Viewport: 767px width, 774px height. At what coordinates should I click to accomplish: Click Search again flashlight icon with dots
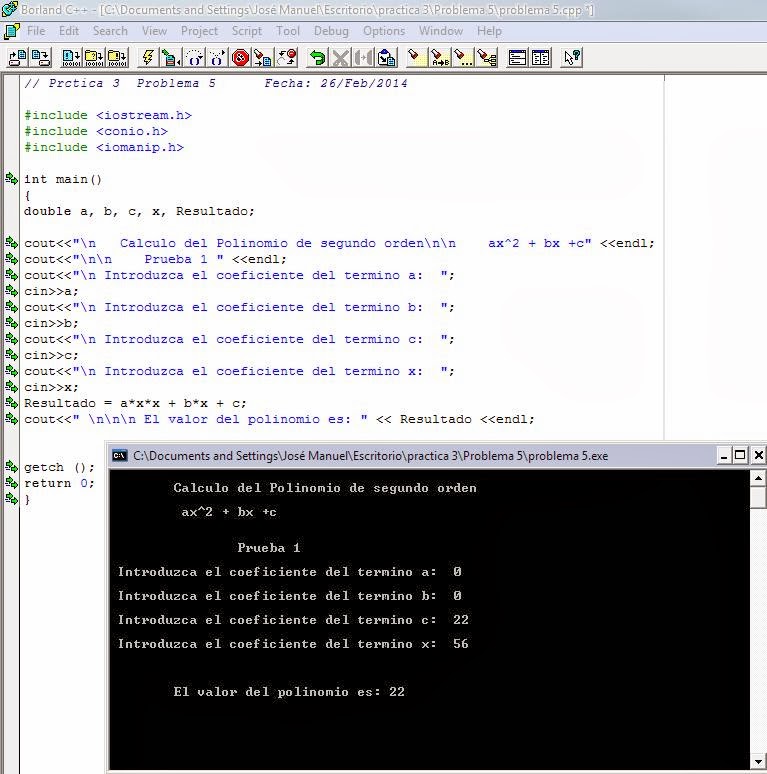463,58
